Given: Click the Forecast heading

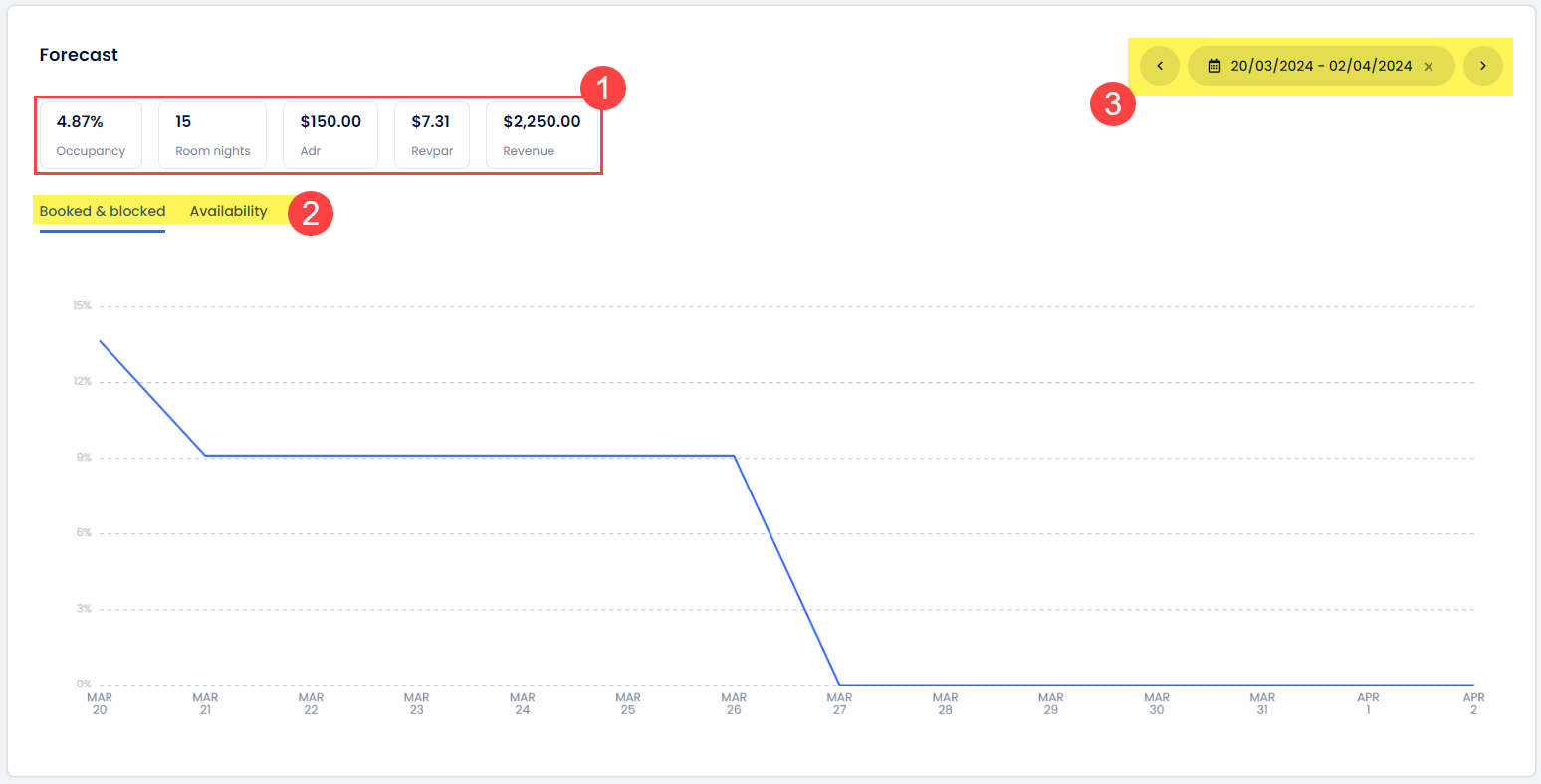Looking at the screenshot, I should pyautogui.click(x=79, y=55).
